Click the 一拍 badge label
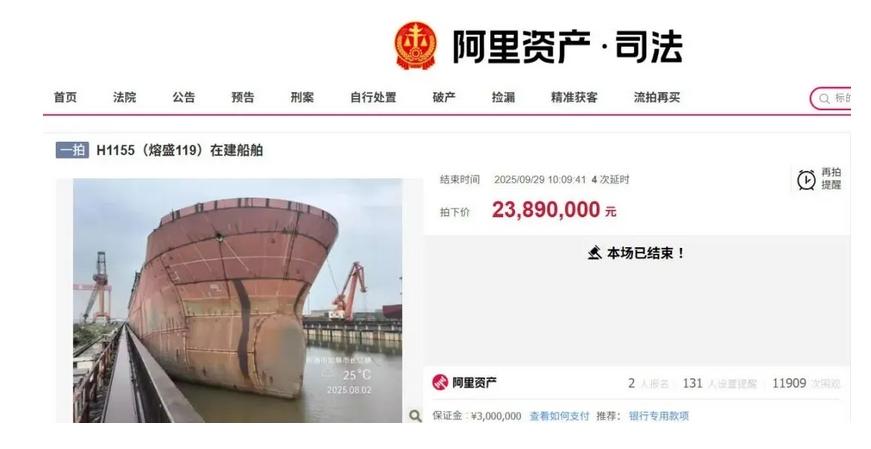 (x=72, y=150)
